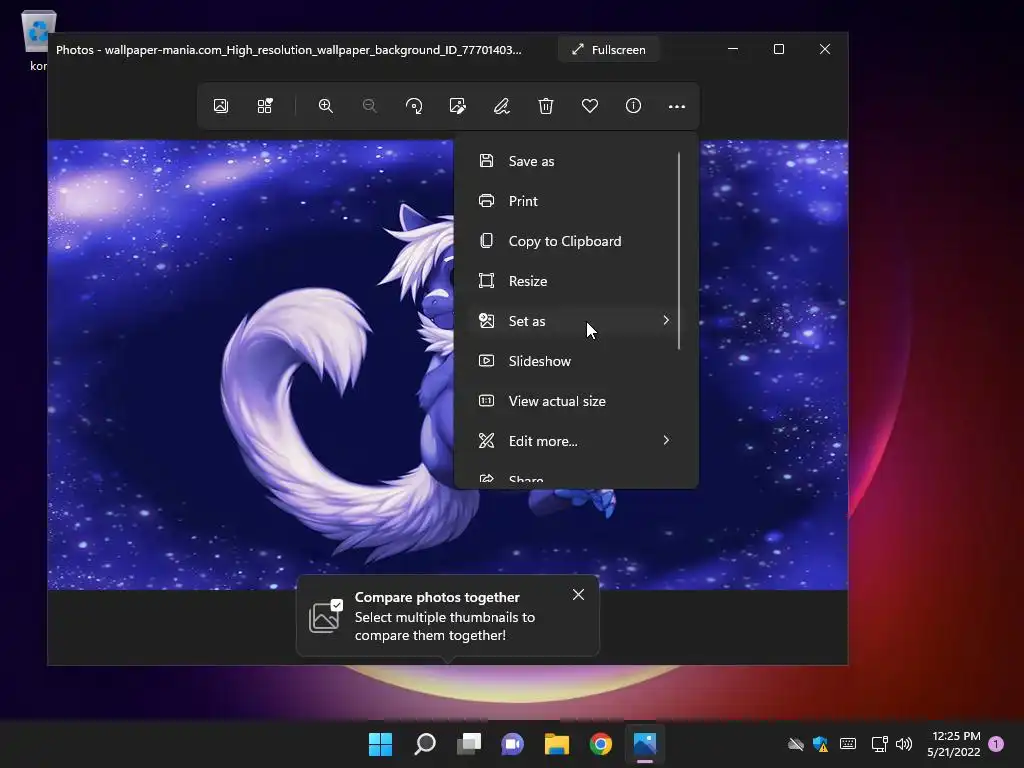Add photo to favorites with heart icon
Screen dimensions: 1024x768
(590, 106)
